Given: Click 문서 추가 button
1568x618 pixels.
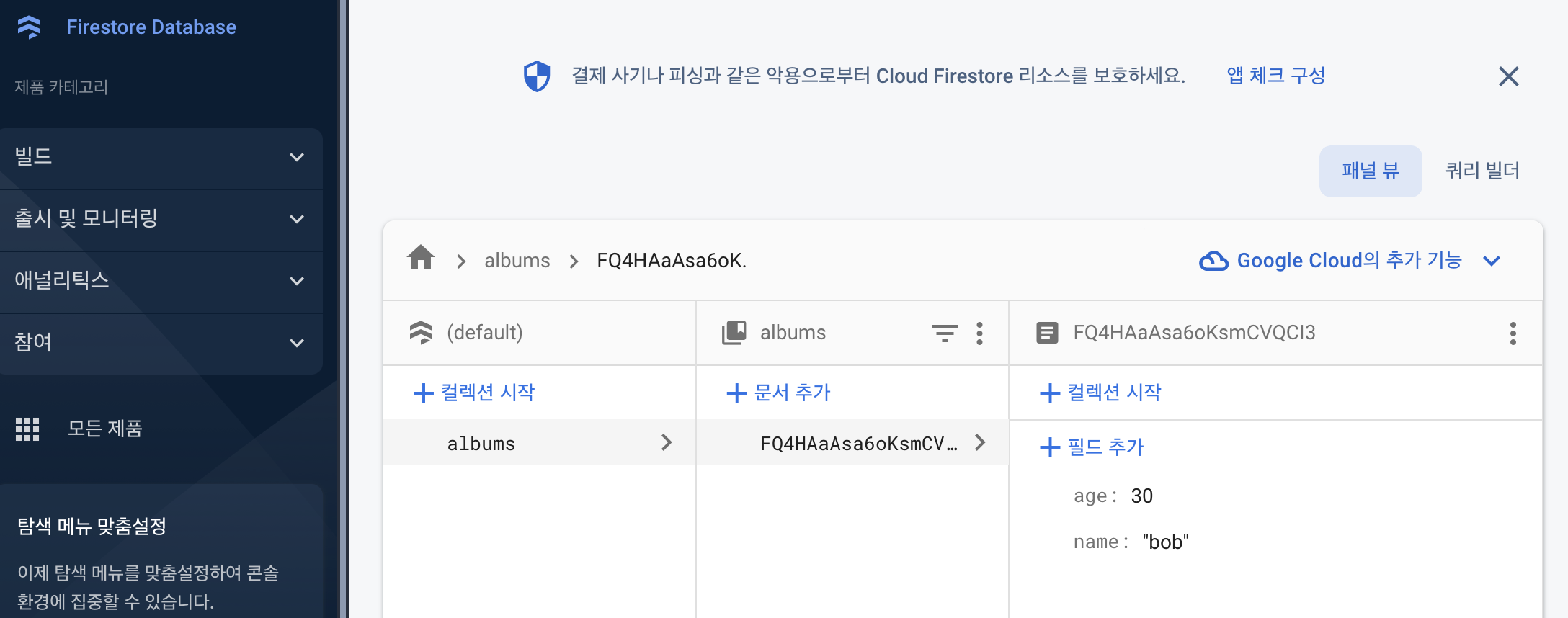Looking at the screenshot, I should (778, 393).
